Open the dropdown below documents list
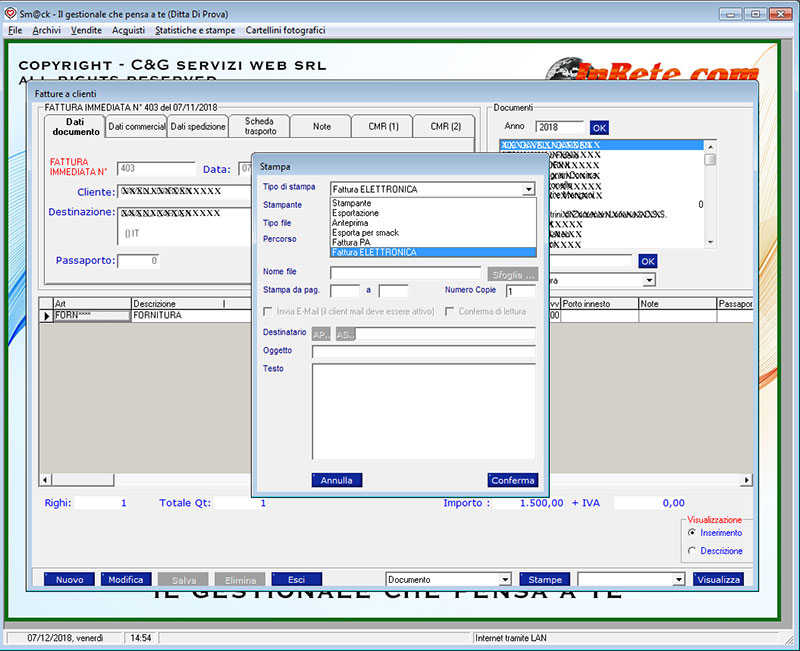This screenshot has width=800, height=651. click(x=648, y=280)
